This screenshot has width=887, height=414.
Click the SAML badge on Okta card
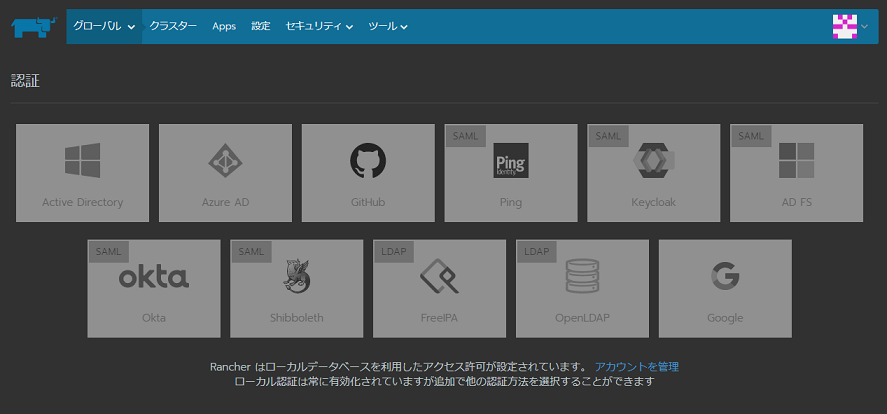click(x=109, y=252)
